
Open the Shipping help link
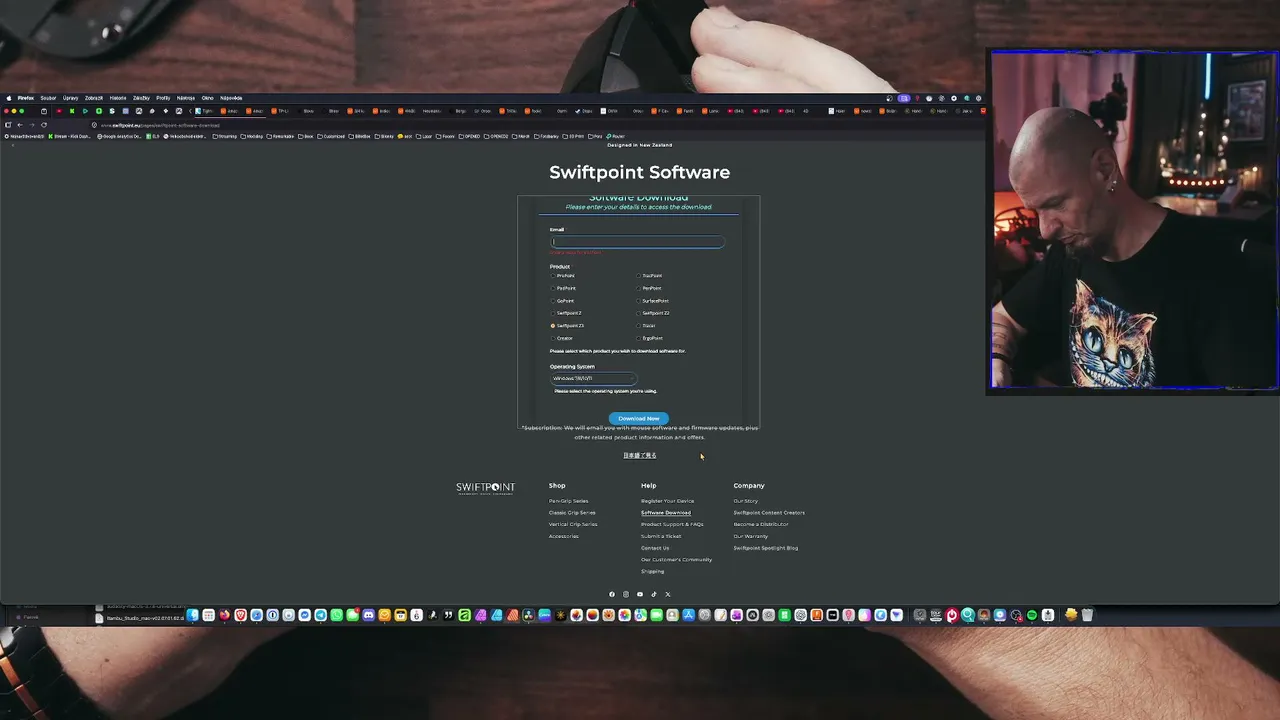(x=652, y=571)
